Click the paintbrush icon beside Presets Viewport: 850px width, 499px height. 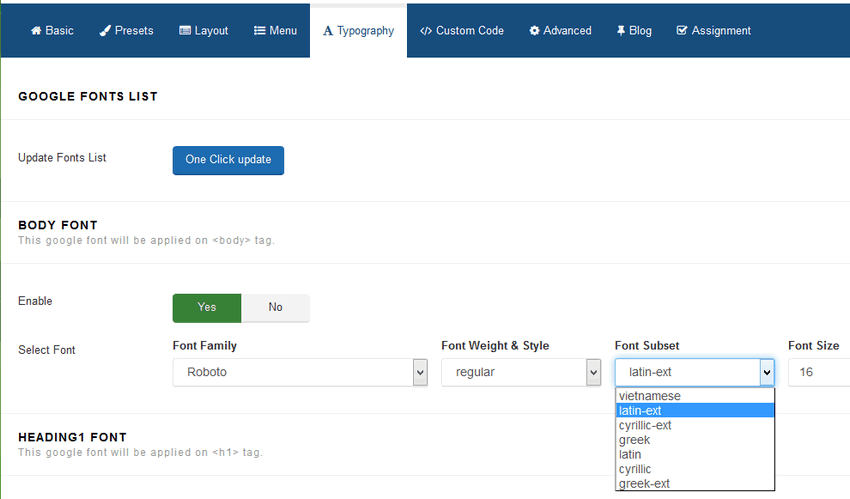coord(105,31)
